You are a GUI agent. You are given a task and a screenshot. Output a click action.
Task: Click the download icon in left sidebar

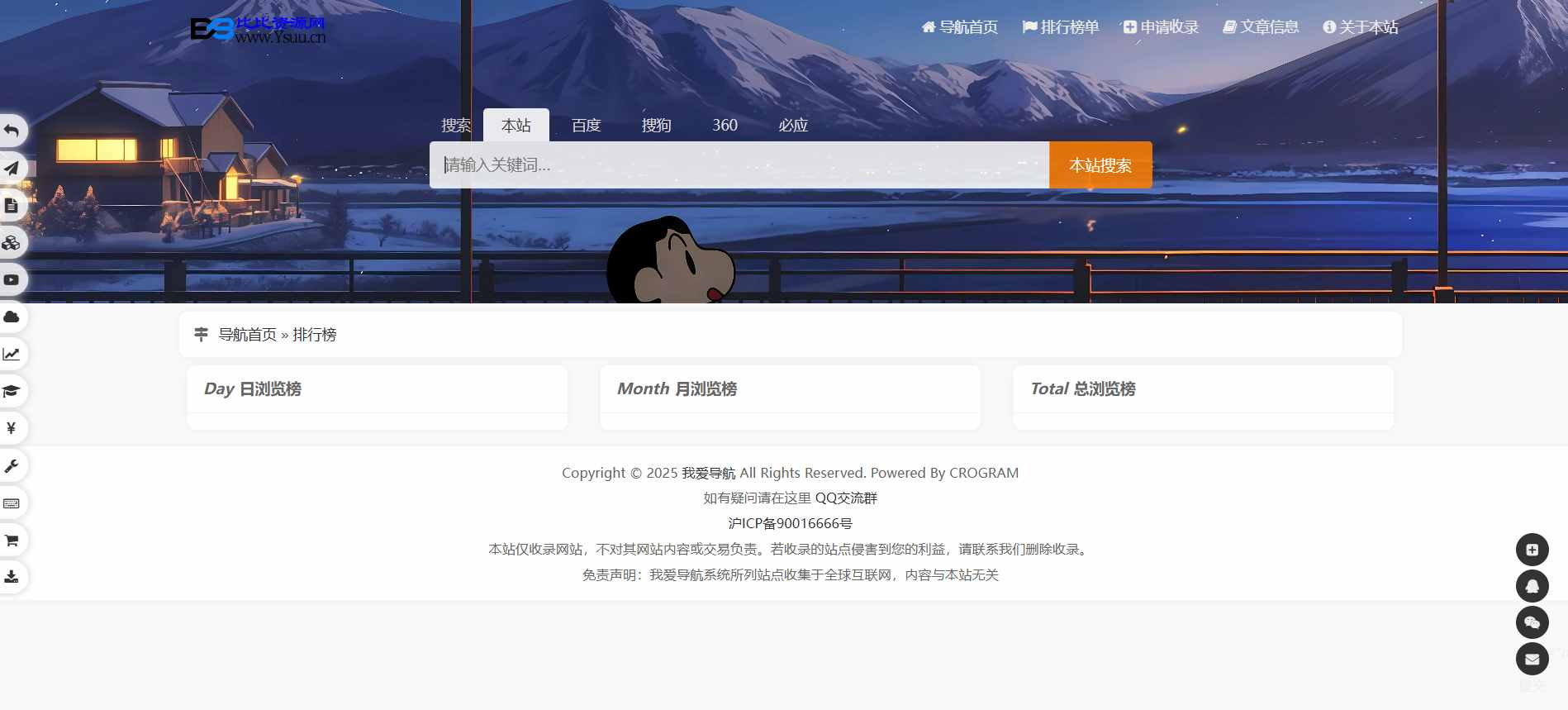[x=12, y=577]
